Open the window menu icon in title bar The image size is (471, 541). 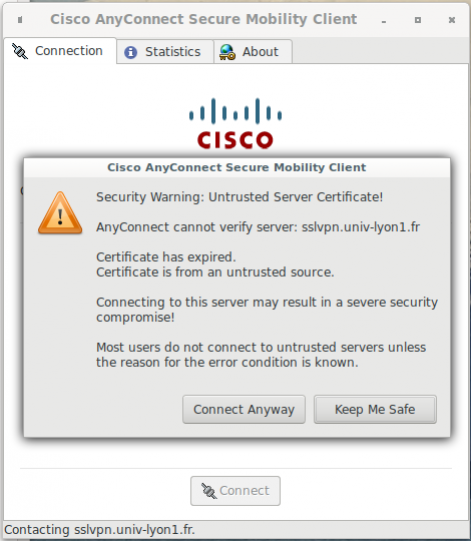[20, 20]
